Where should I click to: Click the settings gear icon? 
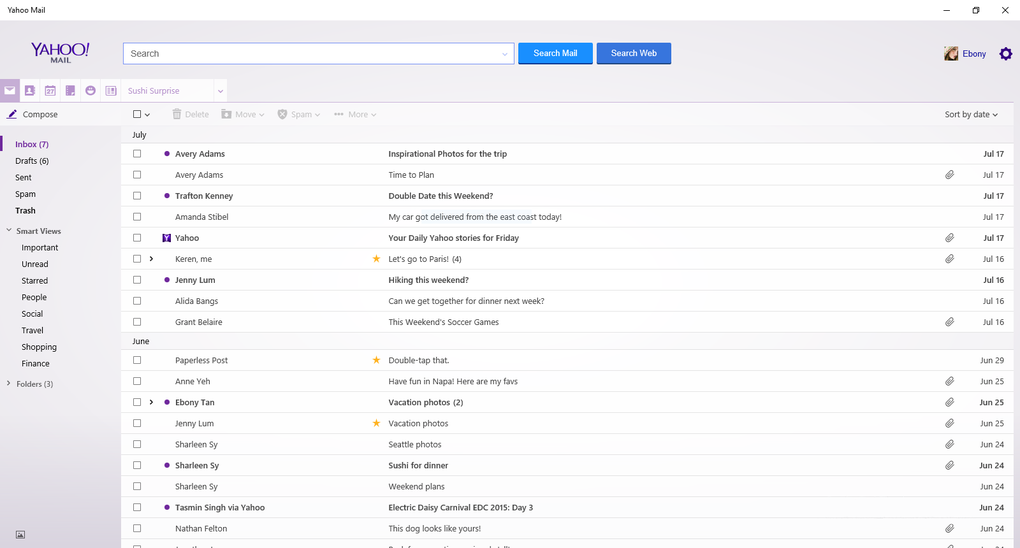click(1006, 54)
